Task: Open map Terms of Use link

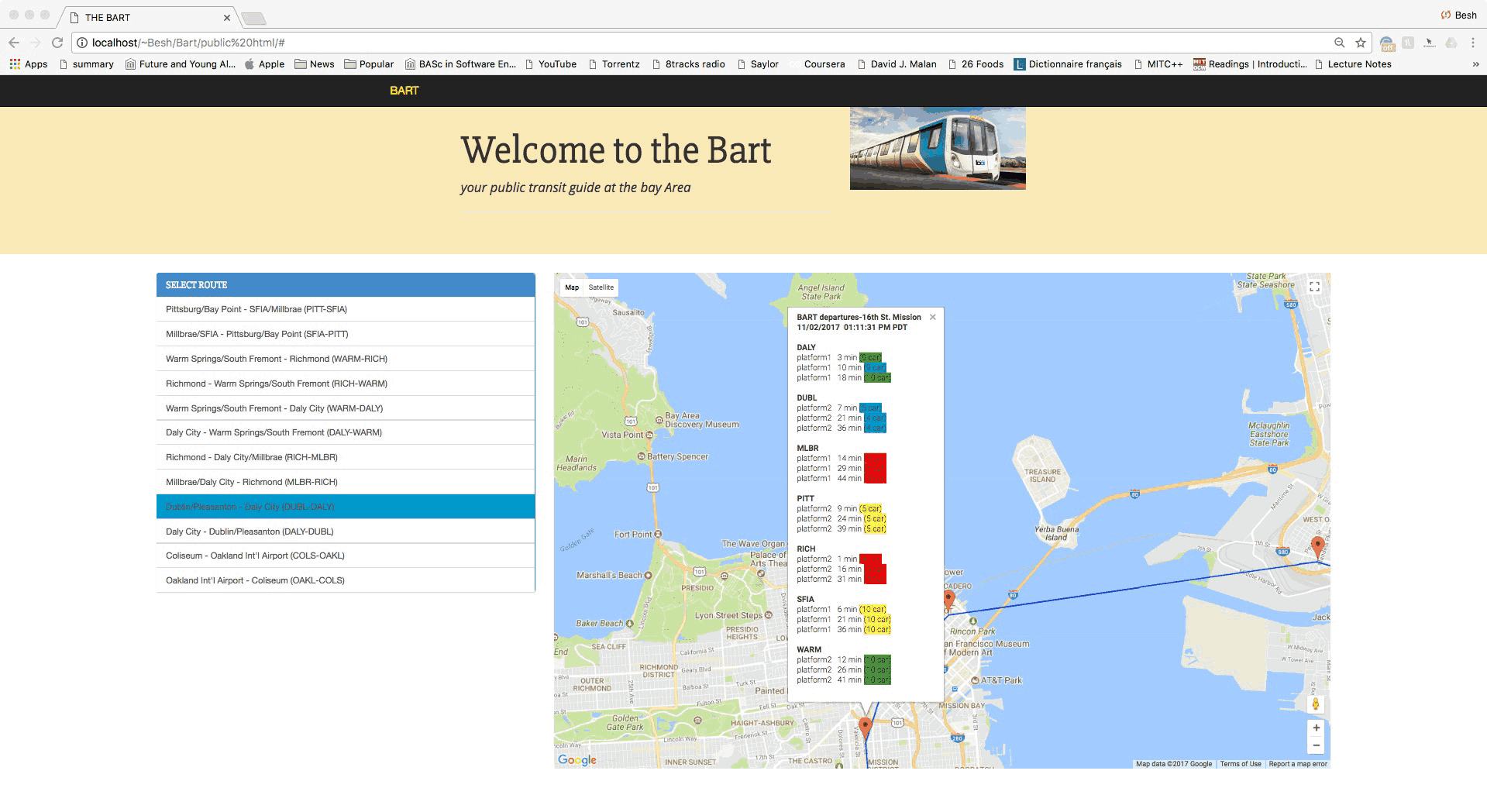Action: click(1241, 764)
